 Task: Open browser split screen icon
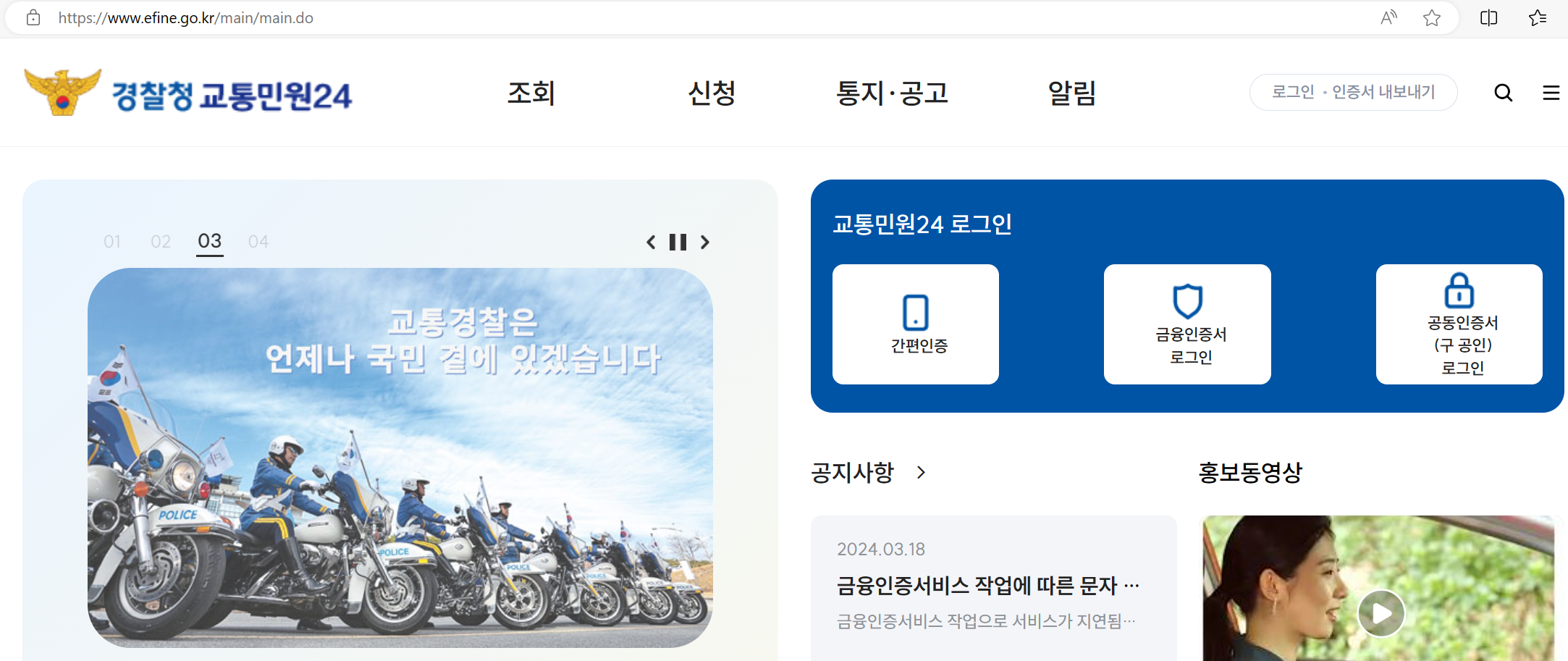tap(1488, 17)
